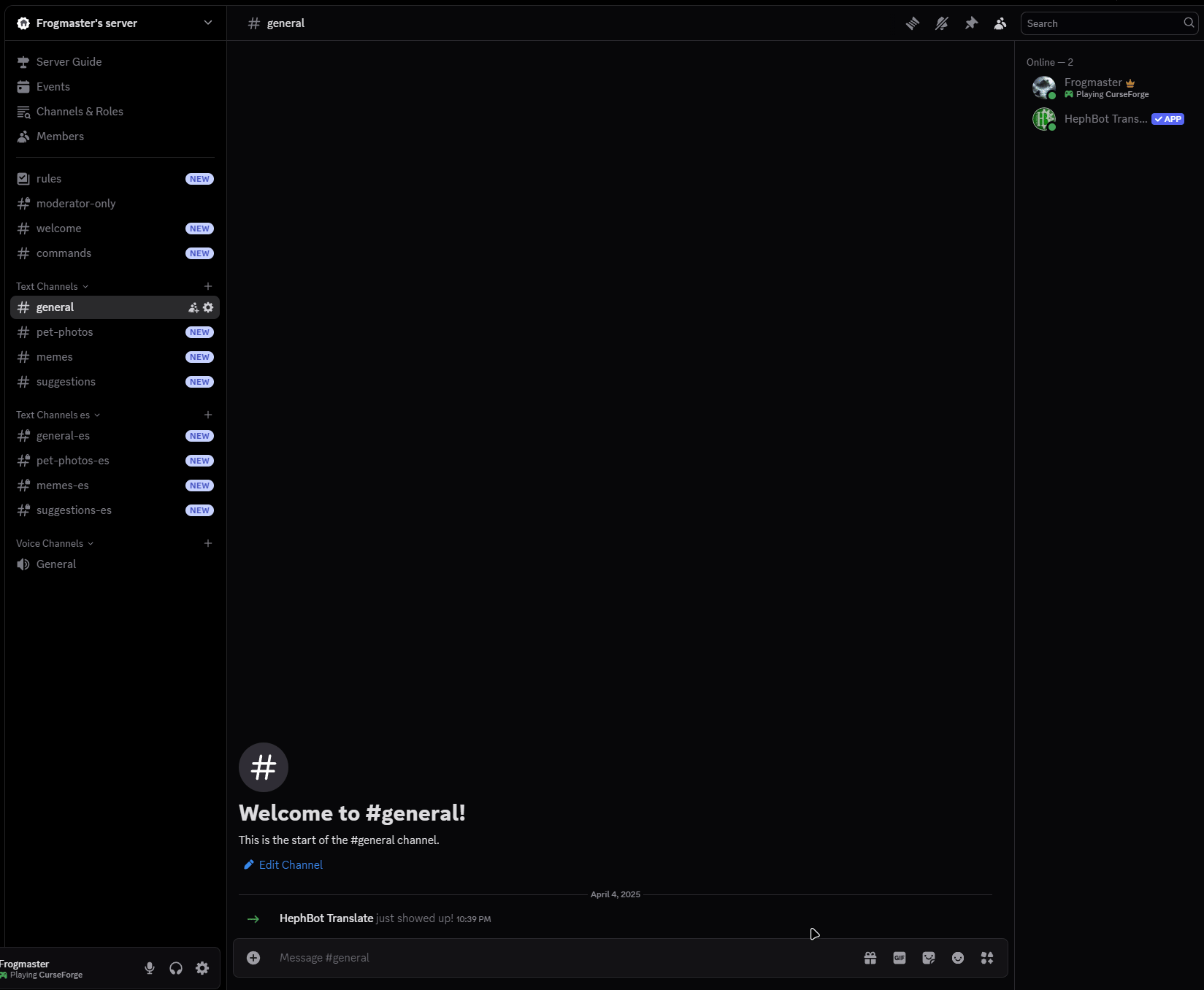Open the Server Guide
This screenshot has width=1204, height=990.
point(69,62)
